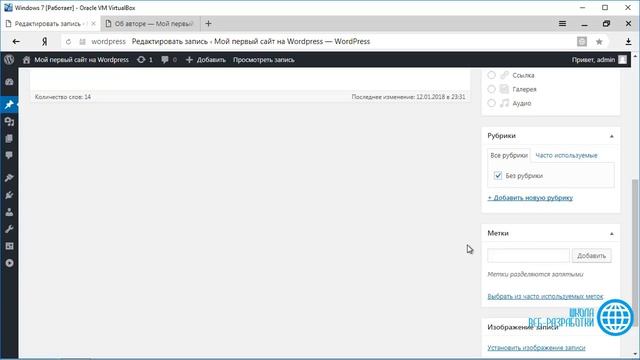640x360 pixels.
Task: Focus the tags input field
Action: pyautogui.click(x=528, y=256)
